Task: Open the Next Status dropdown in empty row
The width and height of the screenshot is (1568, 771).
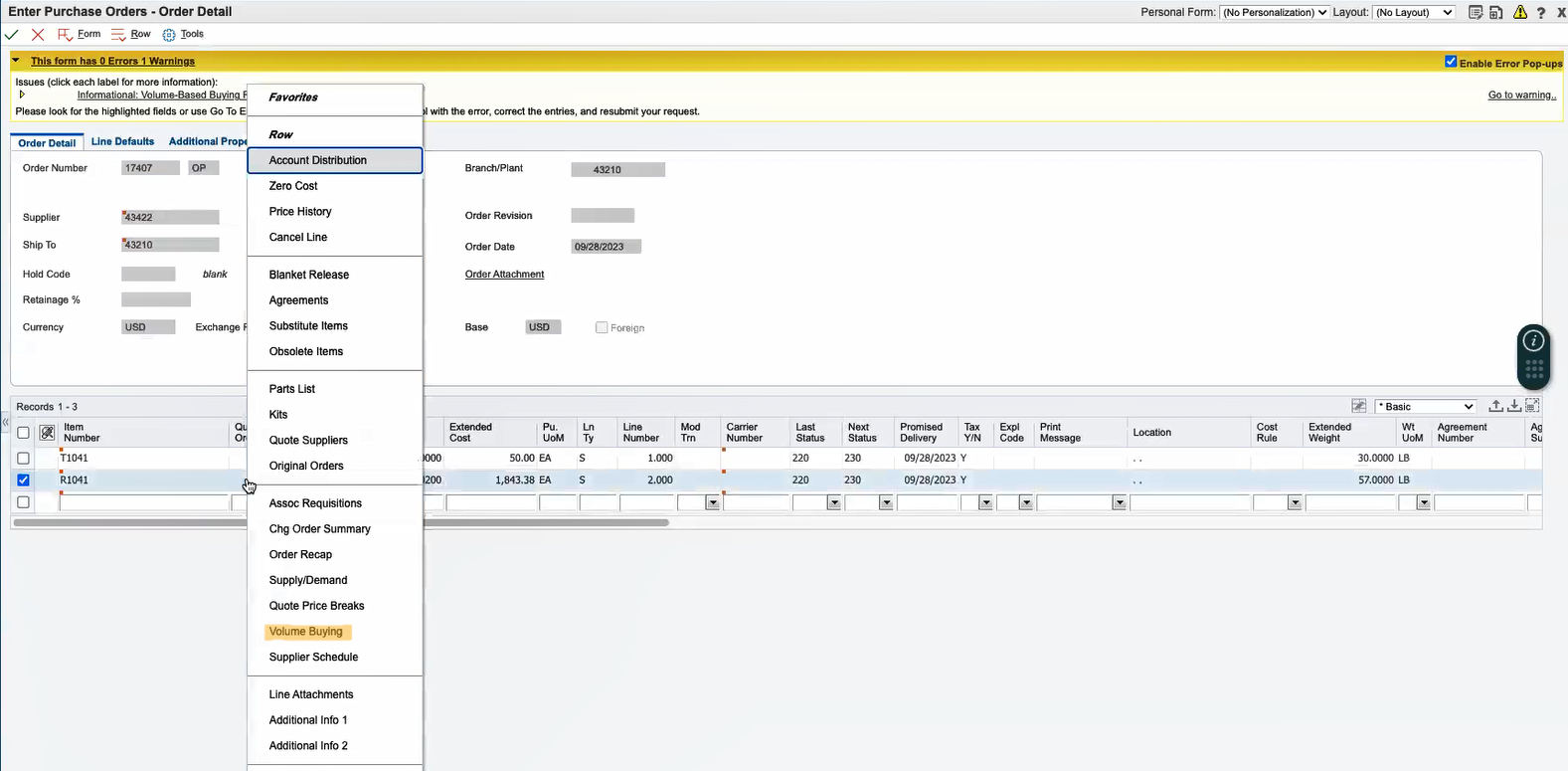Action: (886, 503)
